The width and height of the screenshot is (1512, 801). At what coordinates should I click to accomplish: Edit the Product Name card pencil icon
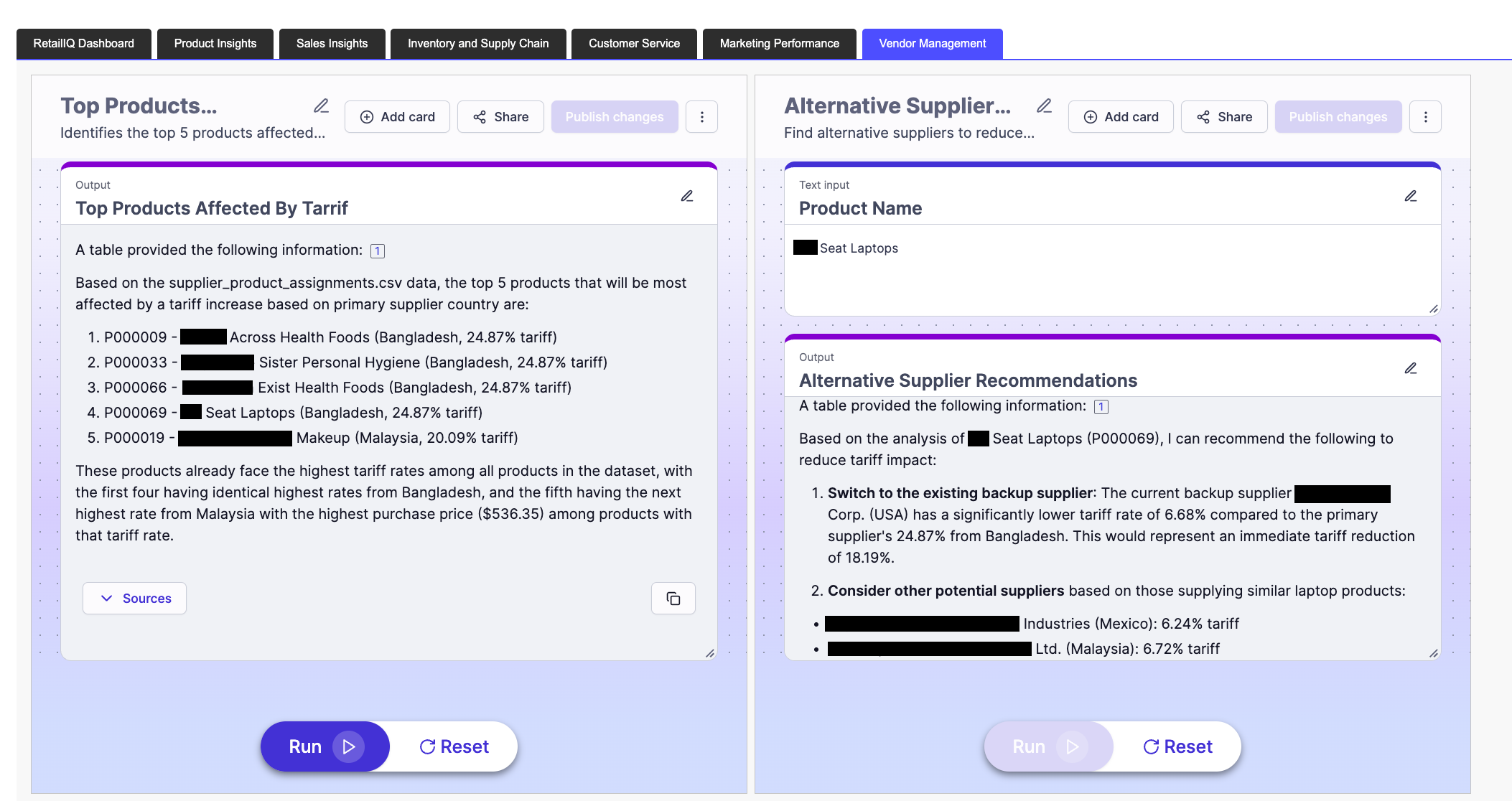(1410, 196)
